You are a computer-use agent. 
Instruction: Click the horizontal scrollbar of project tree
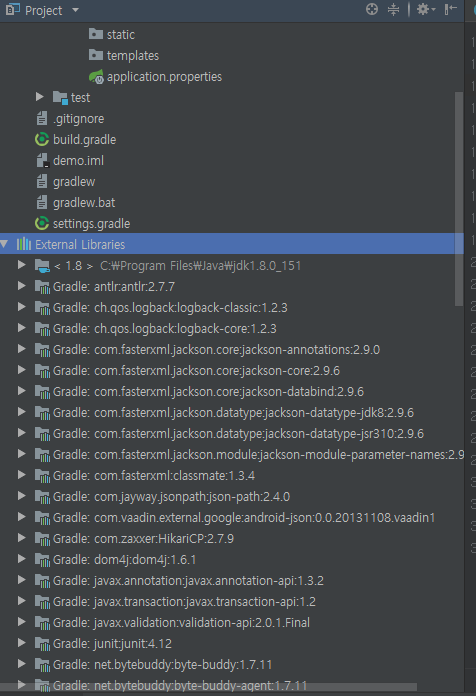coord(209,687)
